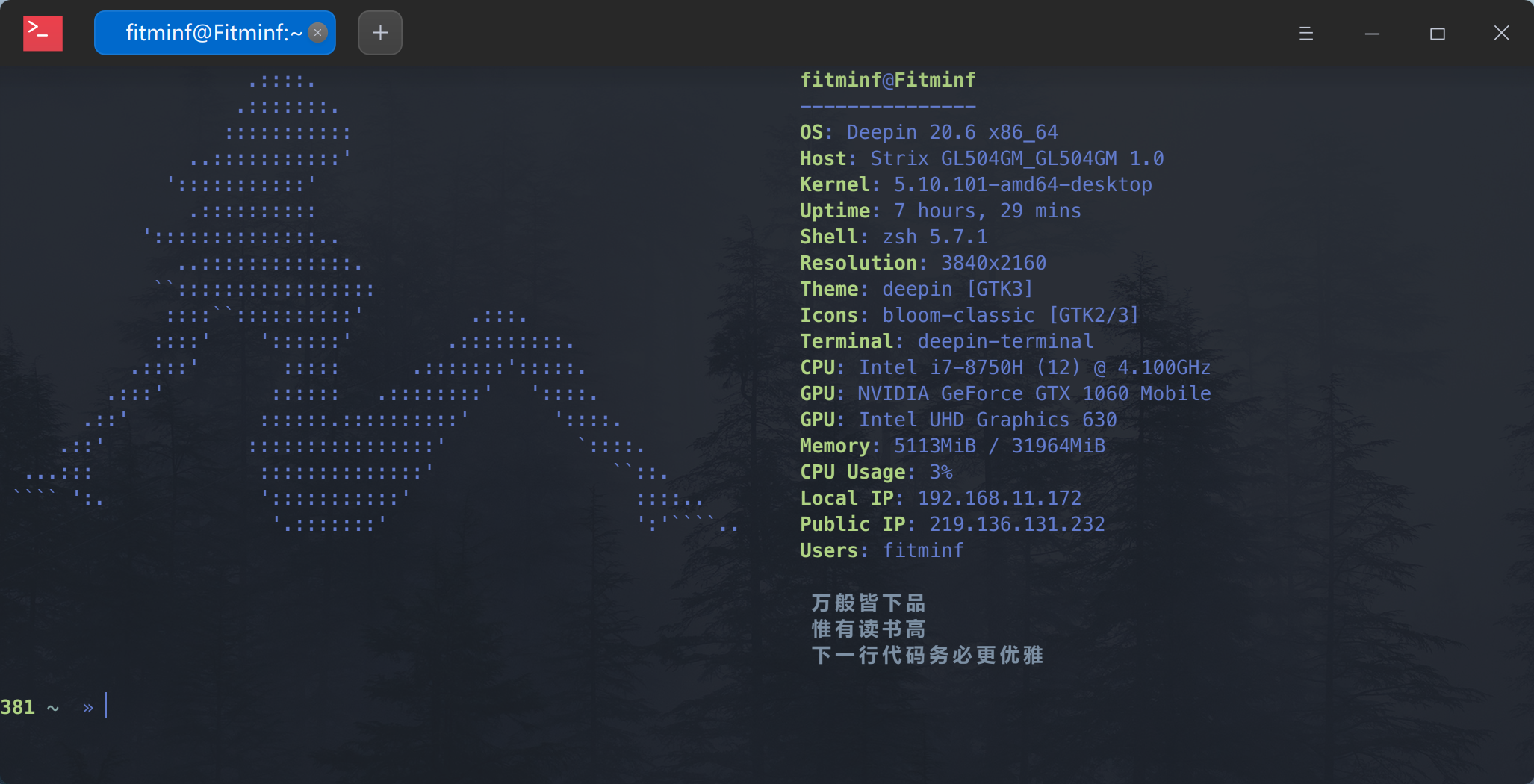Click the 381 history number in prompt

(18, 707)
